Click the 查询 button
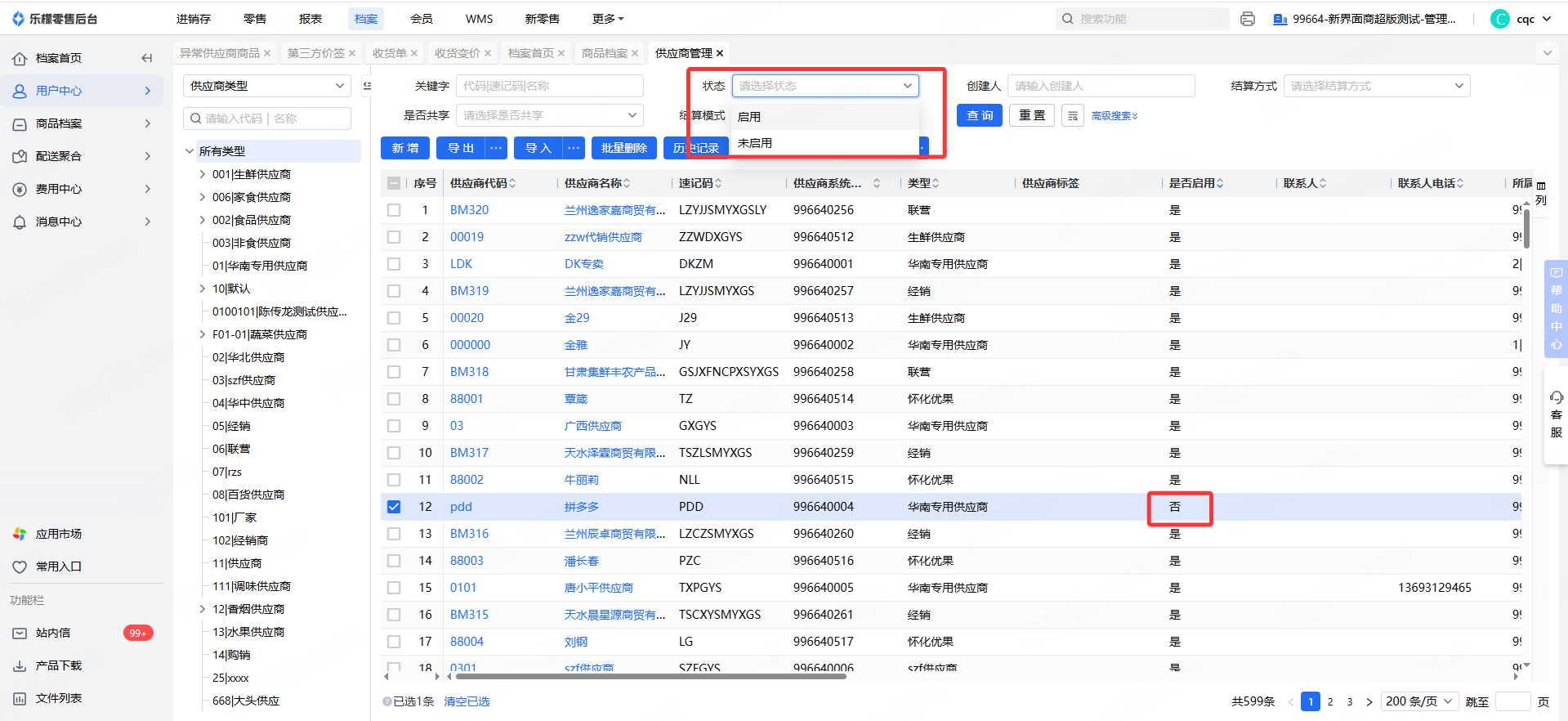The height and width of the screenshot is (721, 1568). coord(979,115)
